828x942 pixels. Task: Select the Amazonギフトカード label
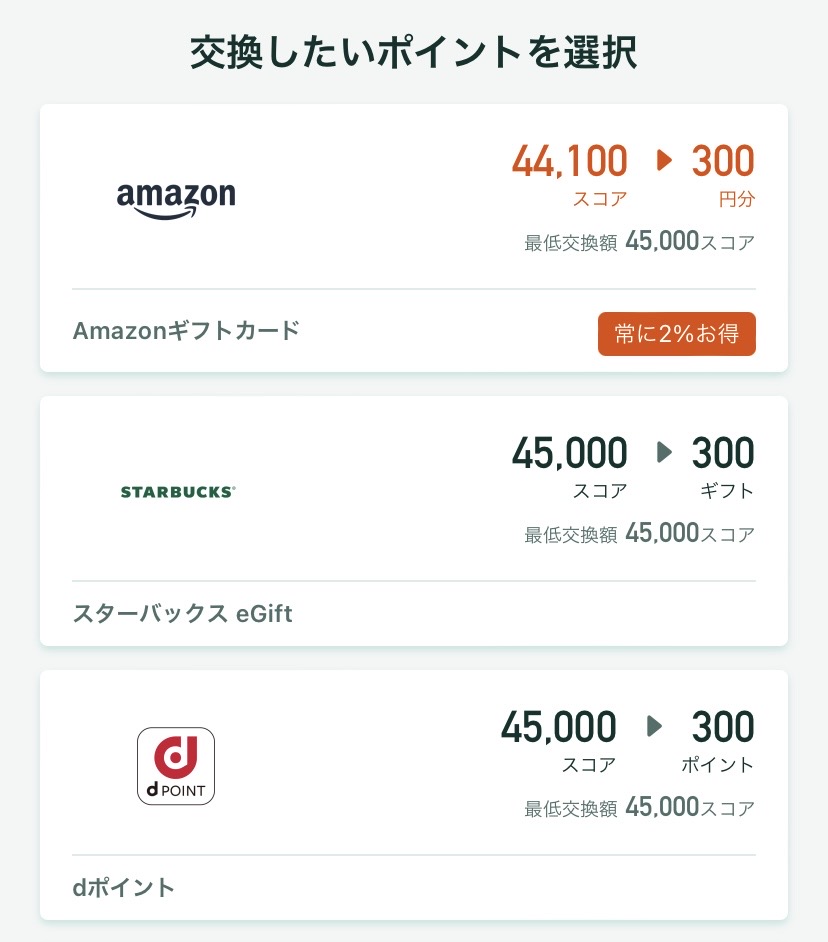point(186,331)
